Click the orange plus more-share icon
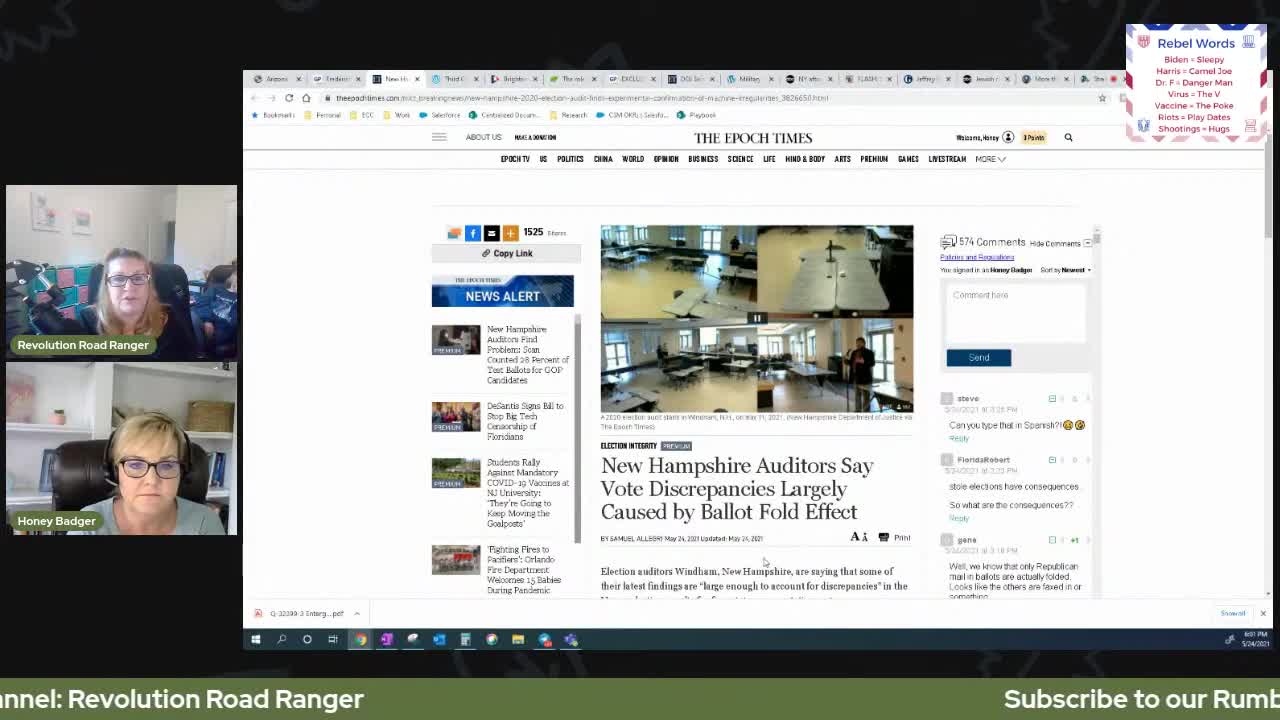This screenshot has height=720, width=1280. 510,233
